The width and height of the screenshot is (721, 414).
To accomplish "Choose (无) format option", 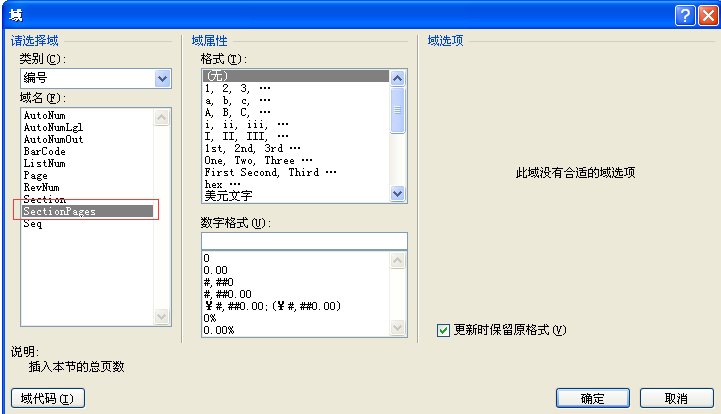I will pos(296,76).
